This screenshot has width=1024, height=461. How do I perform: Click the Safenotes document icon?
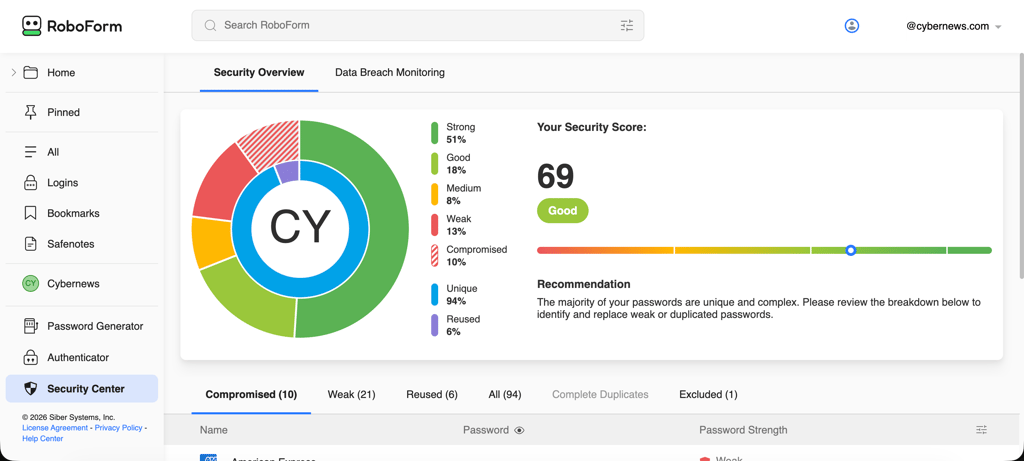point(30,244)
